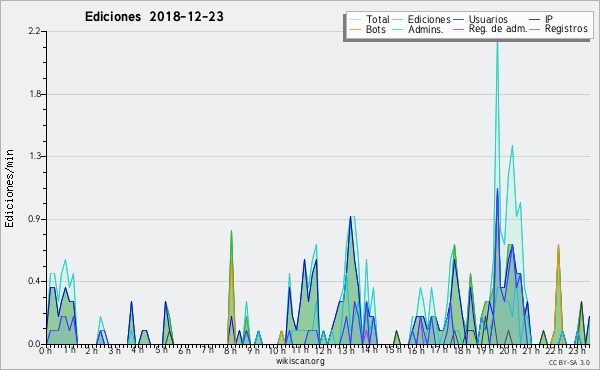Click the '11 h' x-axis label
This screenshot has height=370, width=600.
300,350
